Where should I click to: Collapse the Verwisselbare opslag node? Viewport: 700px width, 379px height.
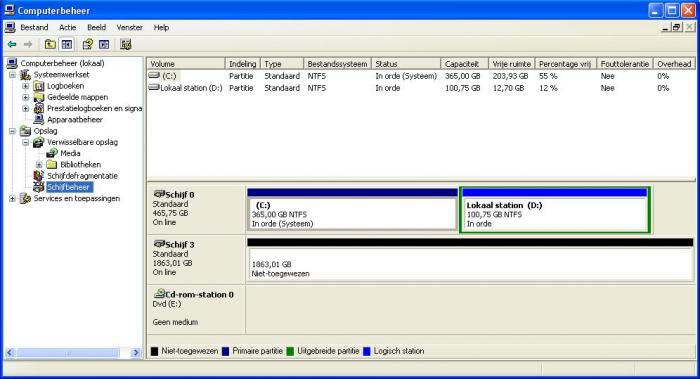pyautogui.click(x=26, y=142)
